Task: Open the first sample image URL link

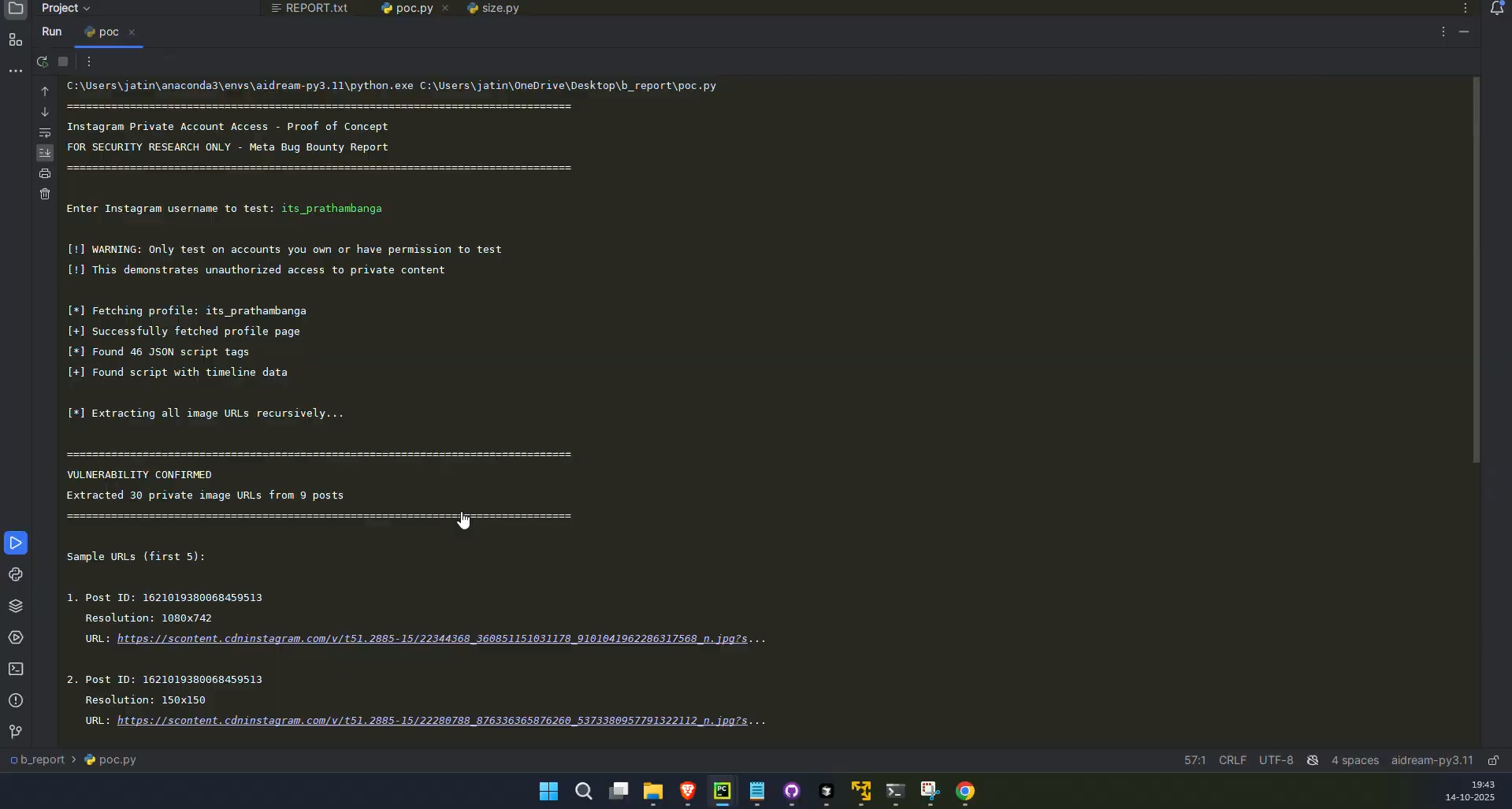Action: point(432,639)
